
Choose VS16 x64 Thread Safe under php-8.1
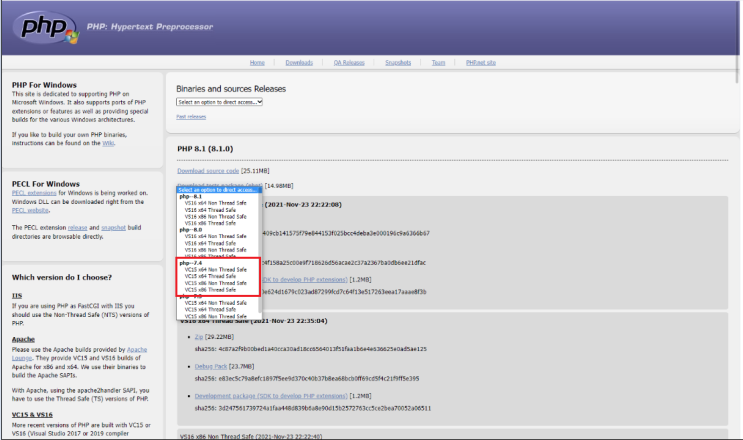[x=210, y=210]
